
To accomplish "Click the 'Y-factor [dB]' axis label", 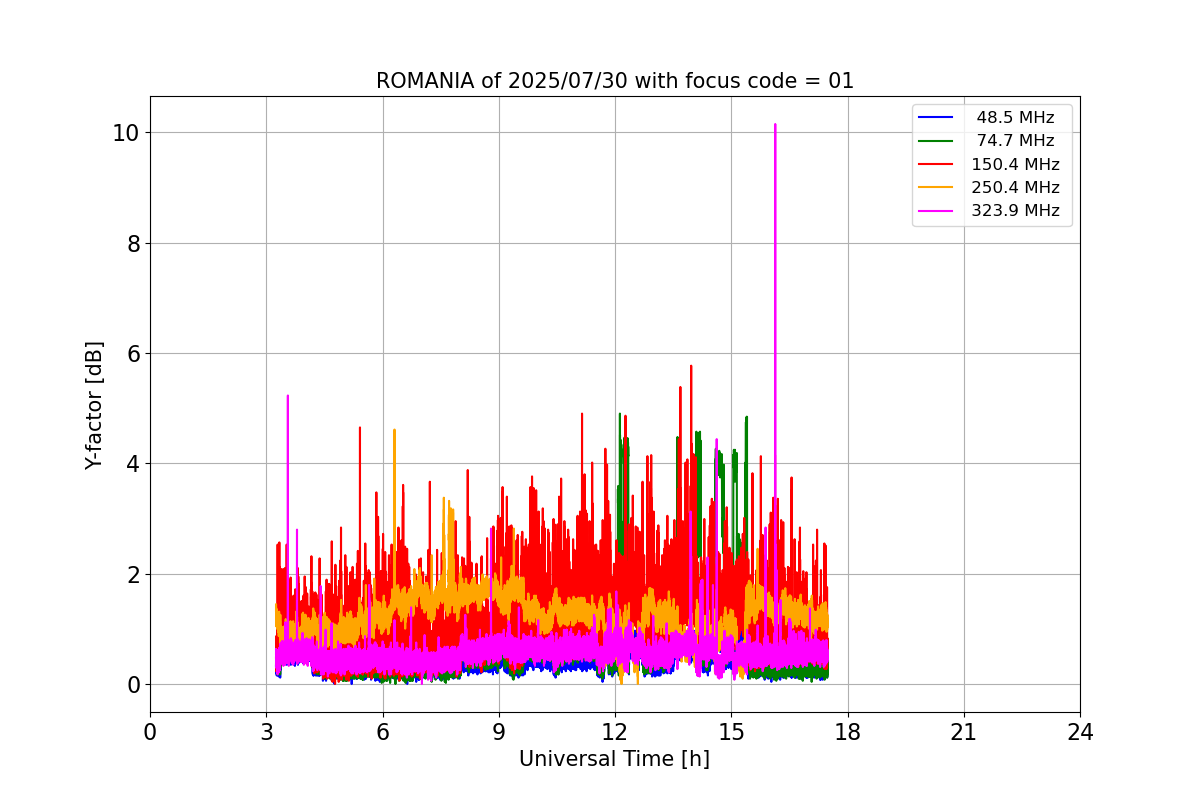I will pyautogui.click(x=94, y=405).
